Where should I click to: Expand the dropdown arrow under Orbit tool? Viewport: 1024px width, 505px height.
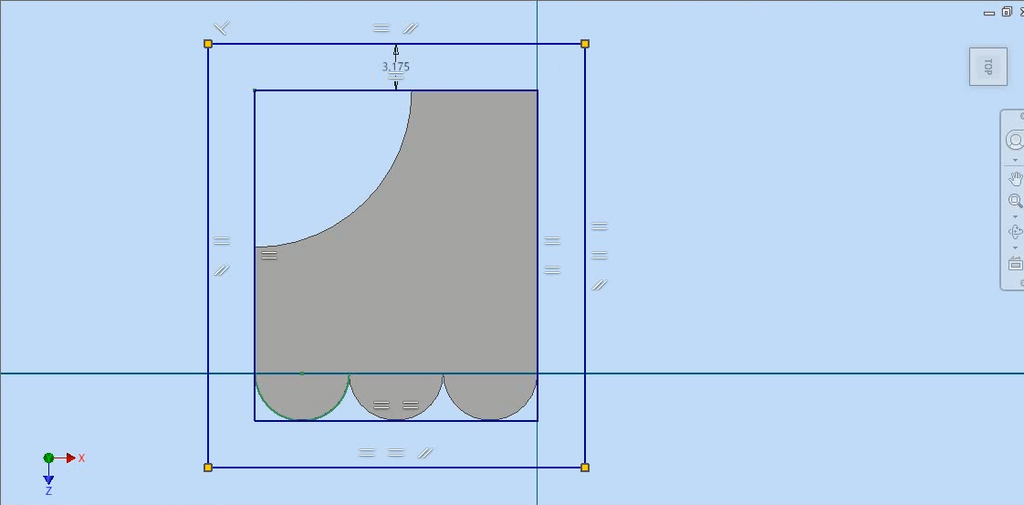(1015, 248)
